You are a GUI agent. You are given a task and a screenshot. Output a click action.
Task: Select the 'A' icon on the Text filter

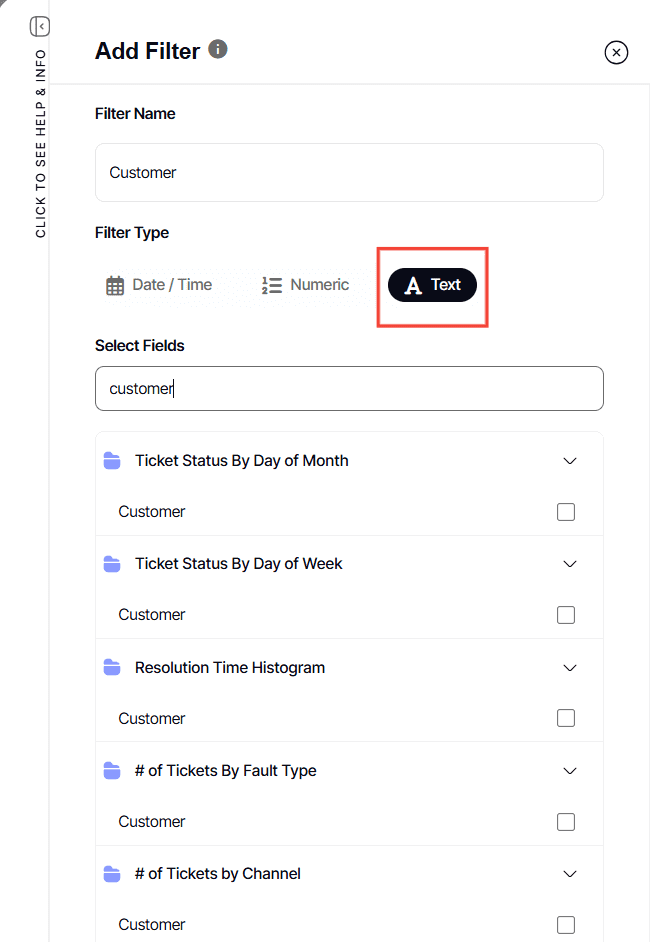point(413,285)
